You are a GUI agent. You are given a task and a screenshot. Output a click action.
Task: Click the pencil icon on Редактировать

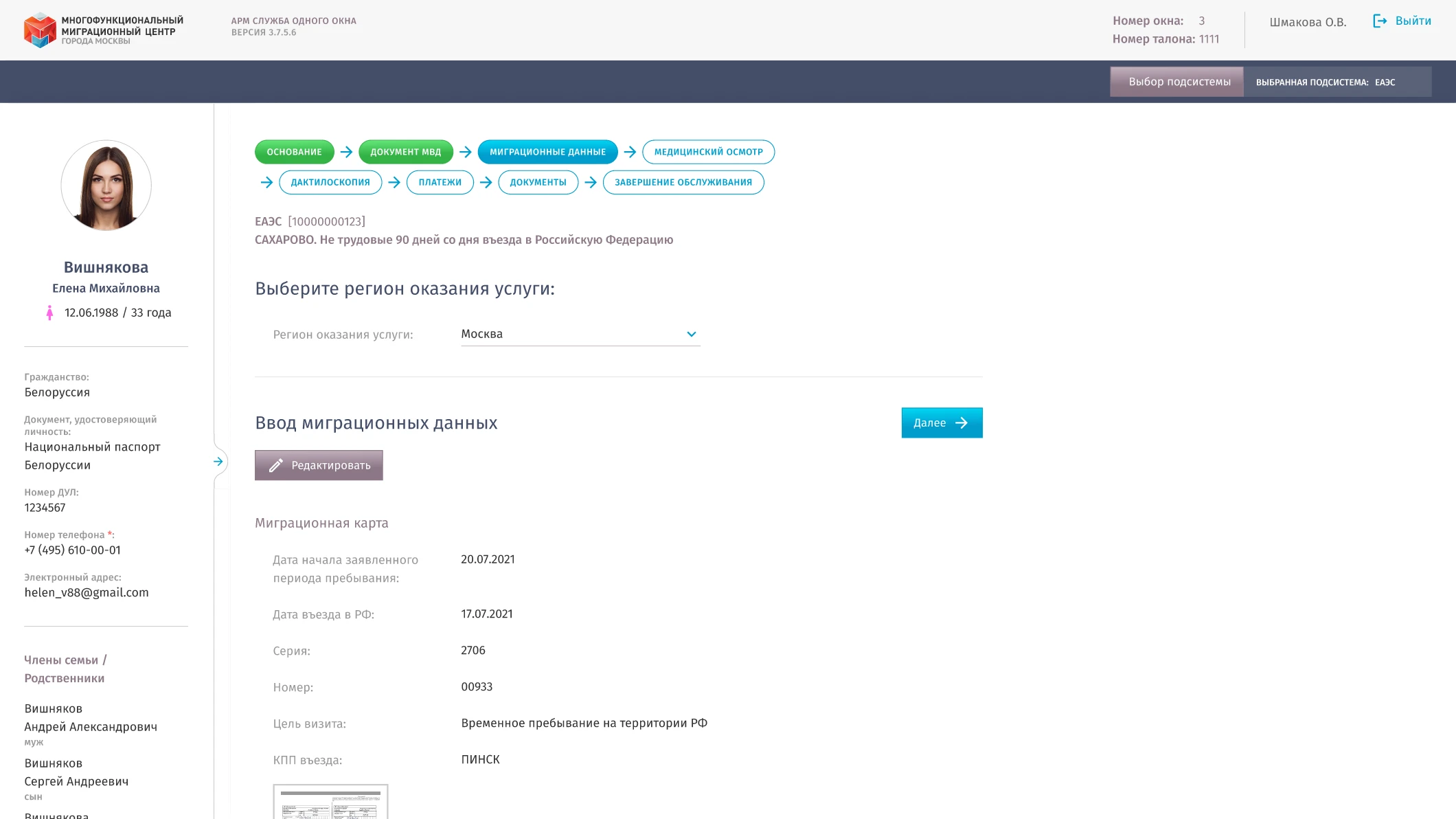point(276,465)
